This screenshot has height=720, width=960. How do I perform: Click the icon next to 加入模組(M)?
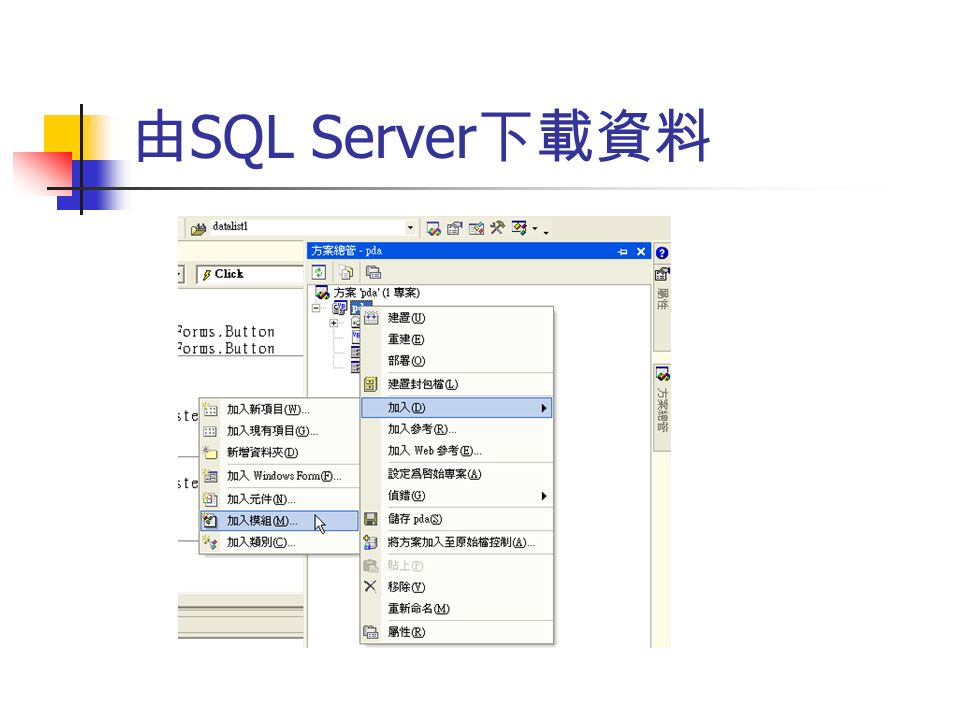[x=210, y=521]
